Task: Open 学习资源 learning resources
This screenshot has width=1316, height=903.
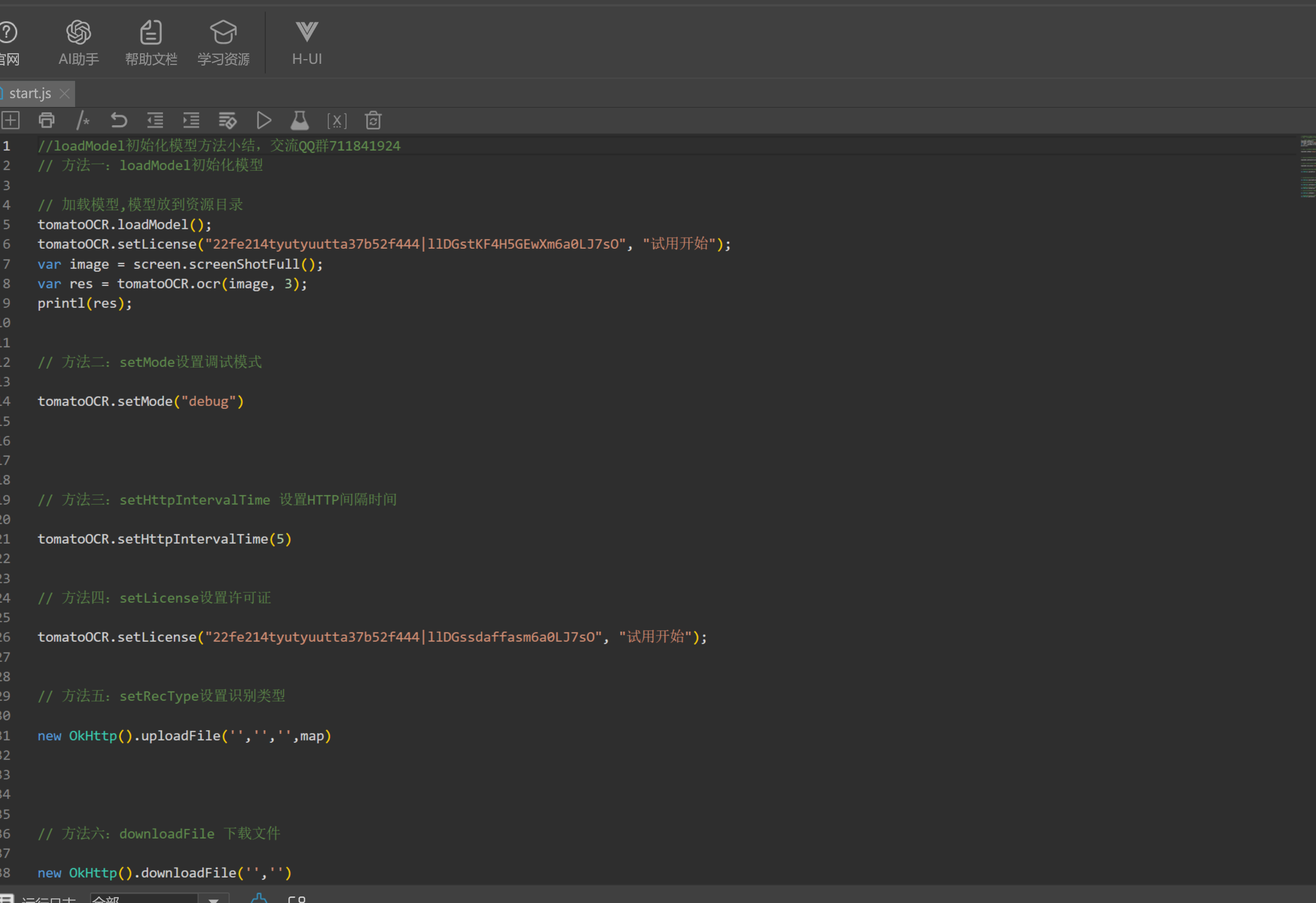Action: (223, 43)
